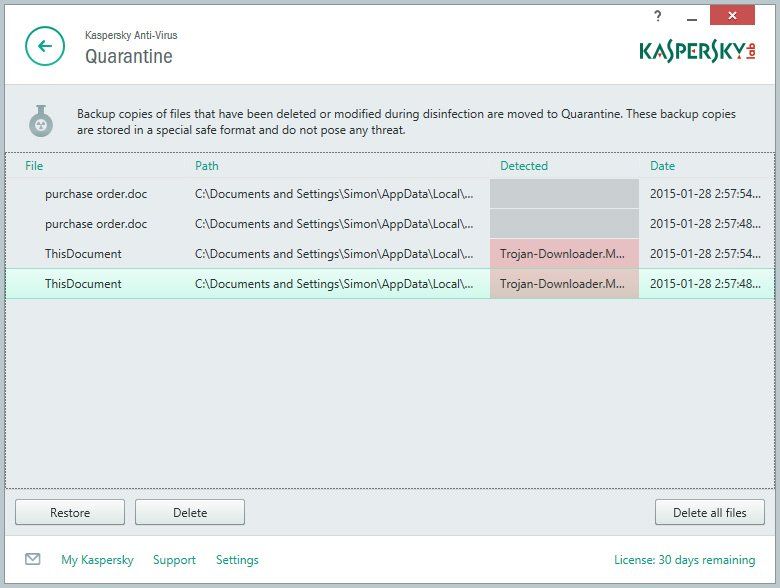Click the Delete button
The height and width of the screenshot is (588, 780).
tap(190, 512)
